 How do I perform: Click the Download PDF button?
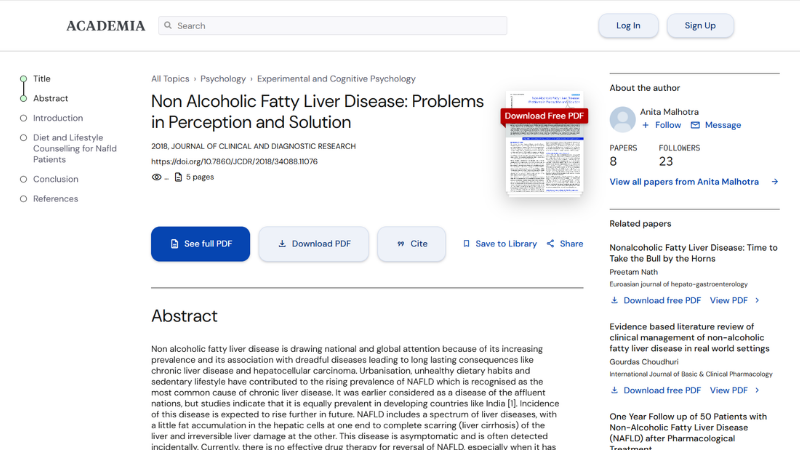coord(313,244)
